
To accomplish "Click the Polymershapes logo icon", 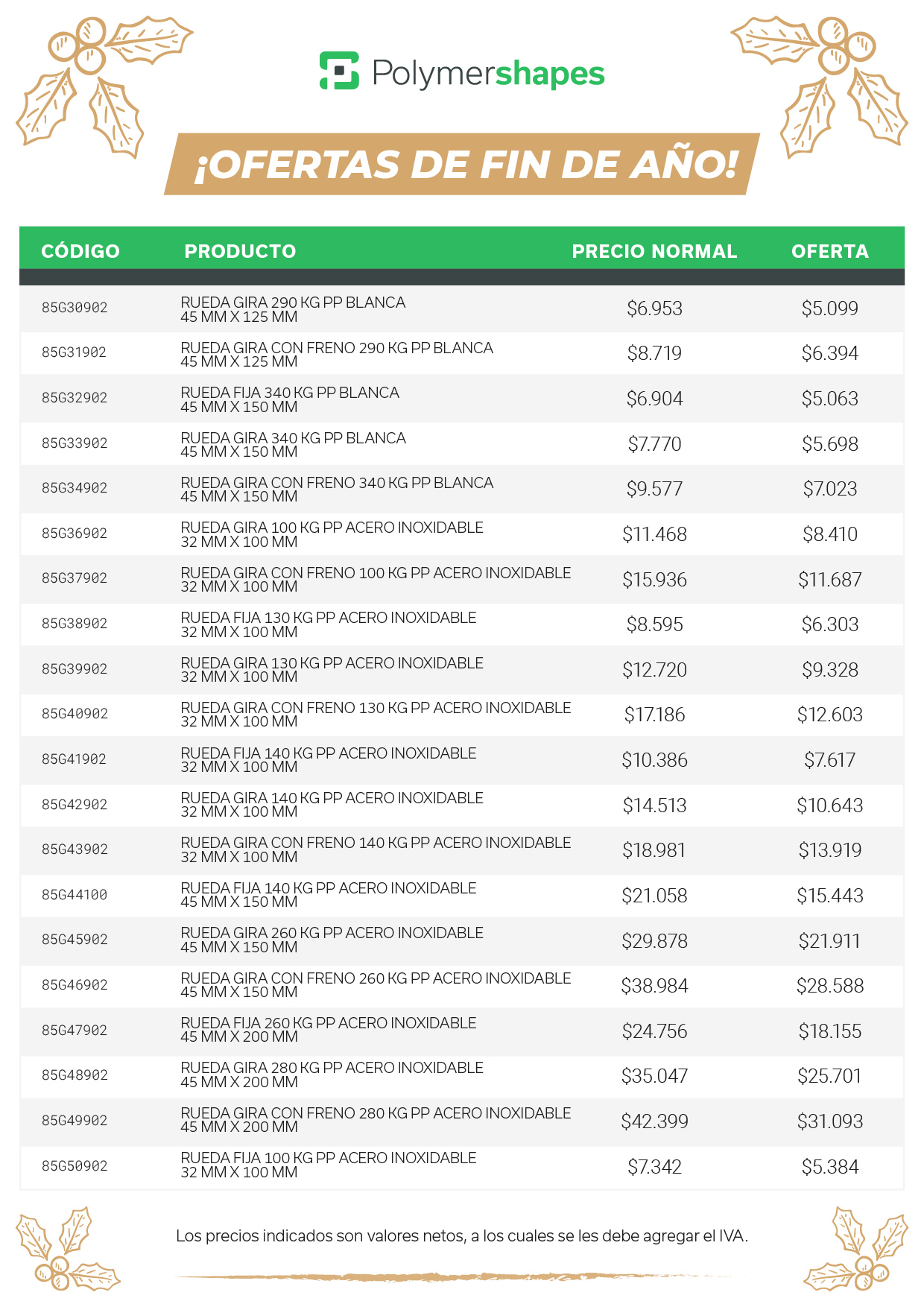I will coord(339,72).
